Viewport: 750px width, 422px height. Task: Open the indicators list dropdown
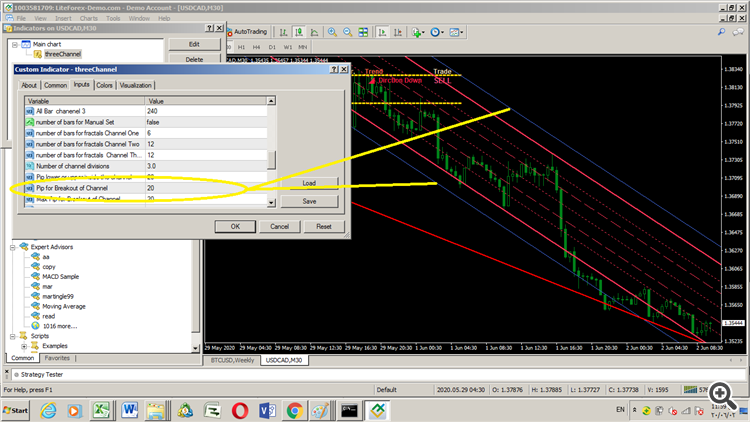[418, 32]
